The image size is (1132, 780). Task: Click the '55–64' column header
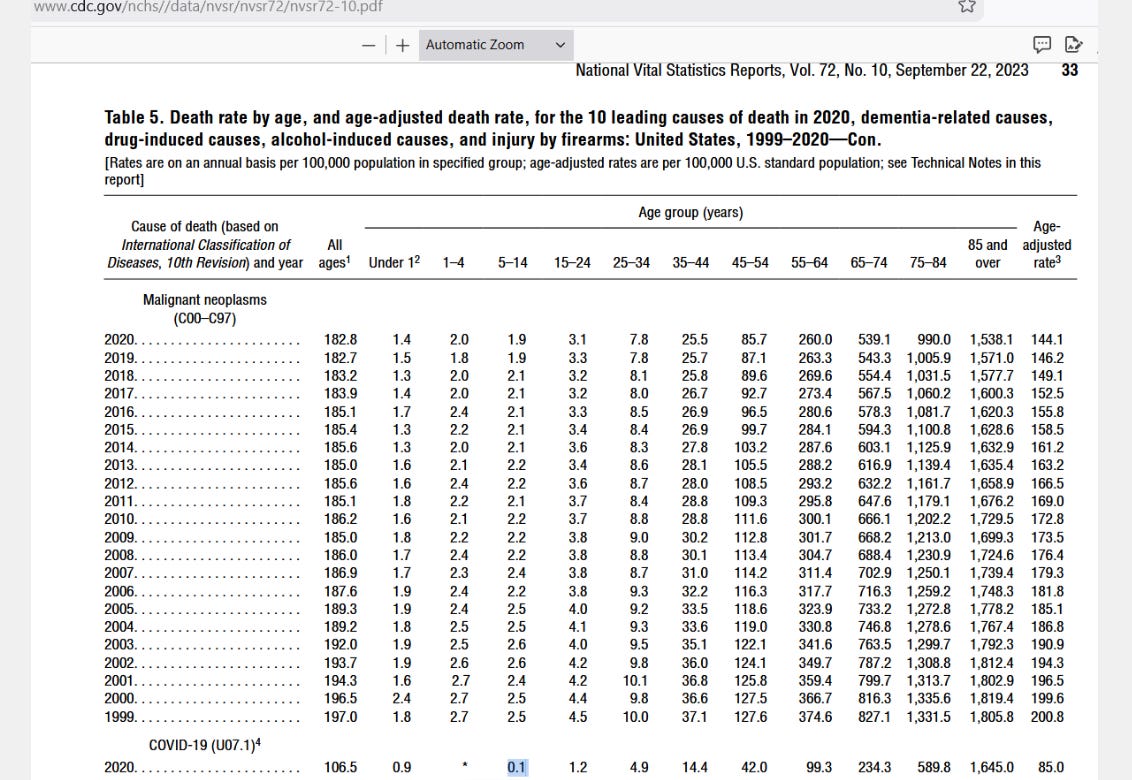point(809,263)
